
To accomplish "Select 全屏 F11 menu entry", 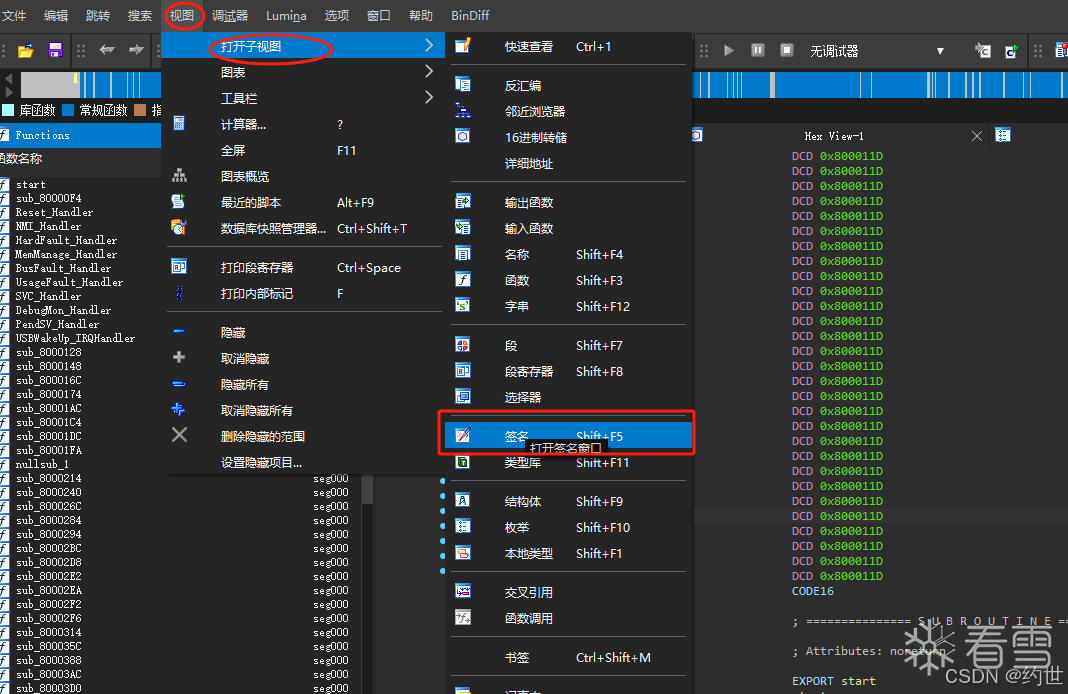I will pyautogui.click(x=303, y=151).
